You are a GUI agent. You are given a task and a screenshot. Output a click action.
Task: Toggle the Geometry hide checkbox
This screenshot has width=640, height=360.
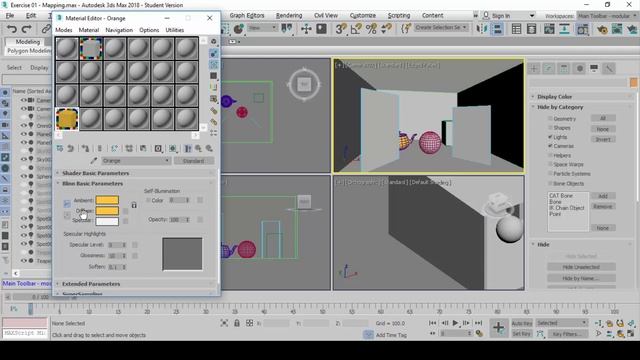pyautogui.click(x=550, y=118)
